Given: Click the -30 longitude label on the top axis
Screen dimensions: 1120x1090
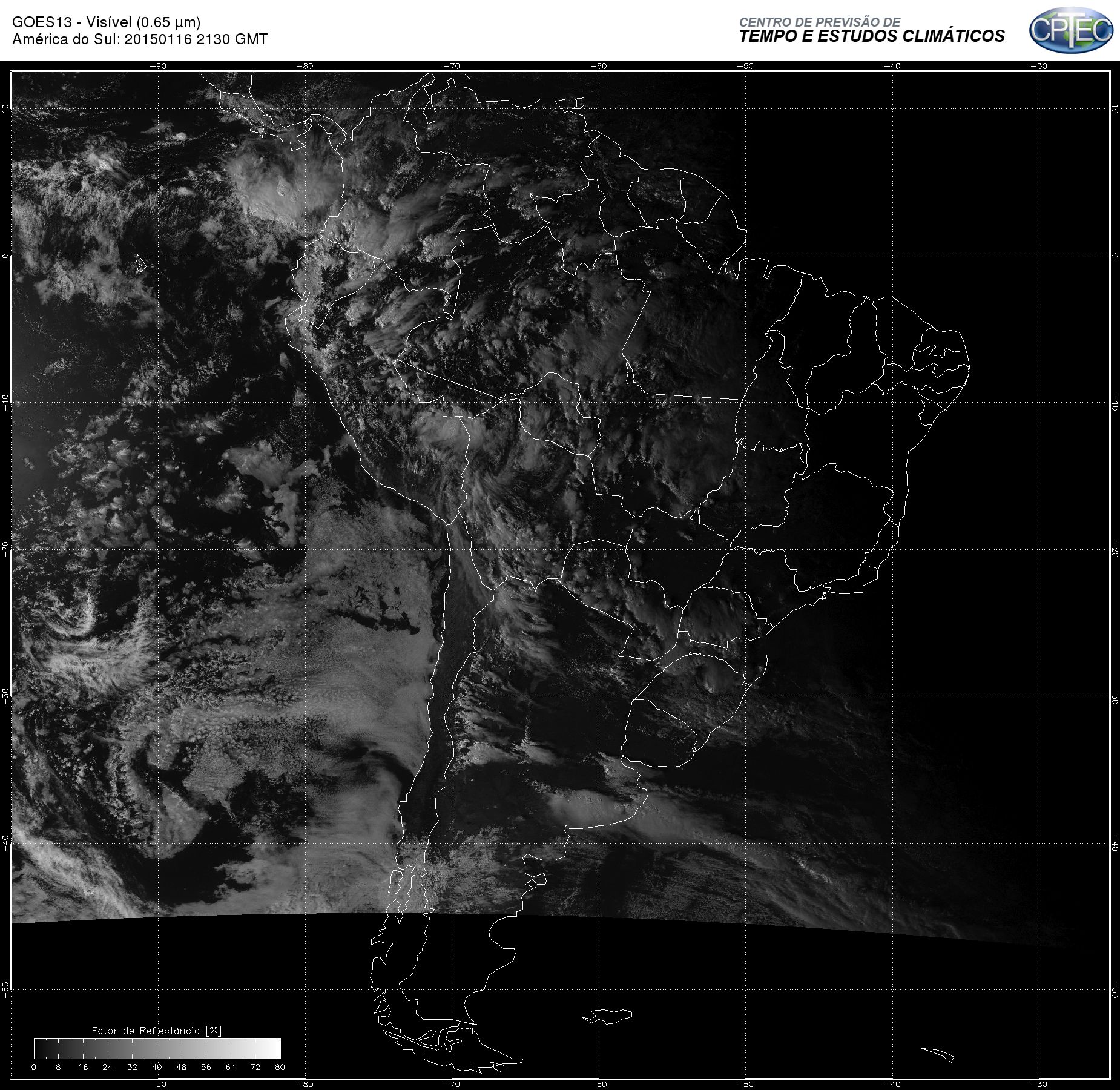Looking at the screenshot, I should (1039, 66).
